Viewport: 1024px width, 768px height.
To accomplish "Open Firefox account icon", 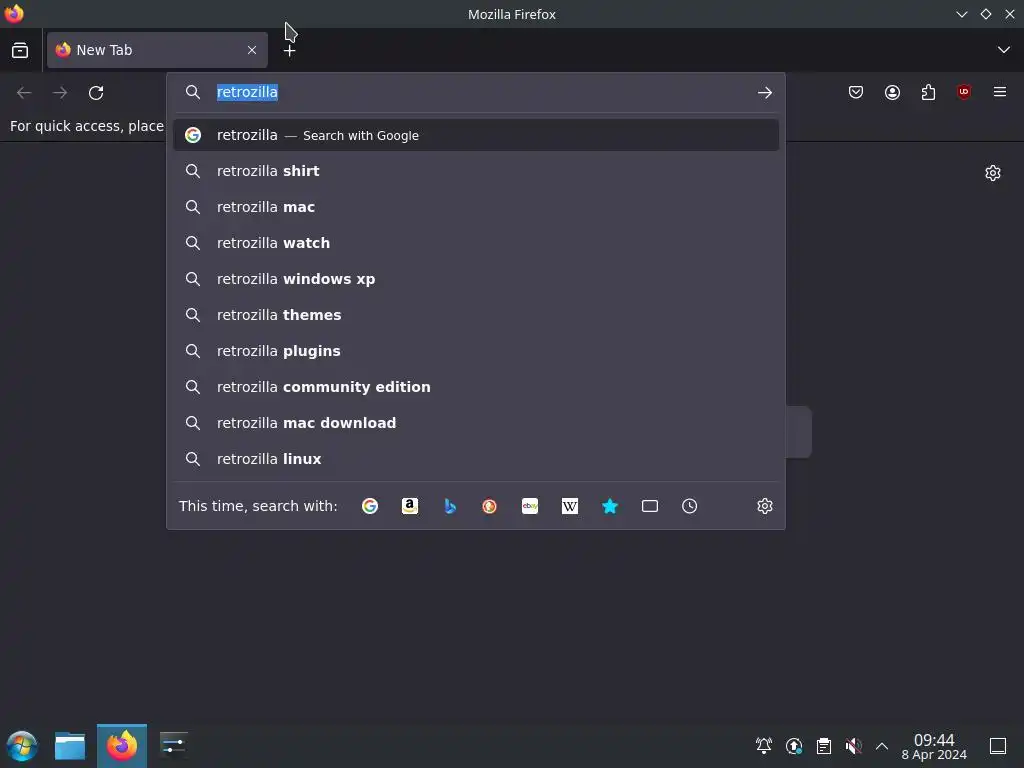I will (x=892, y=92).
